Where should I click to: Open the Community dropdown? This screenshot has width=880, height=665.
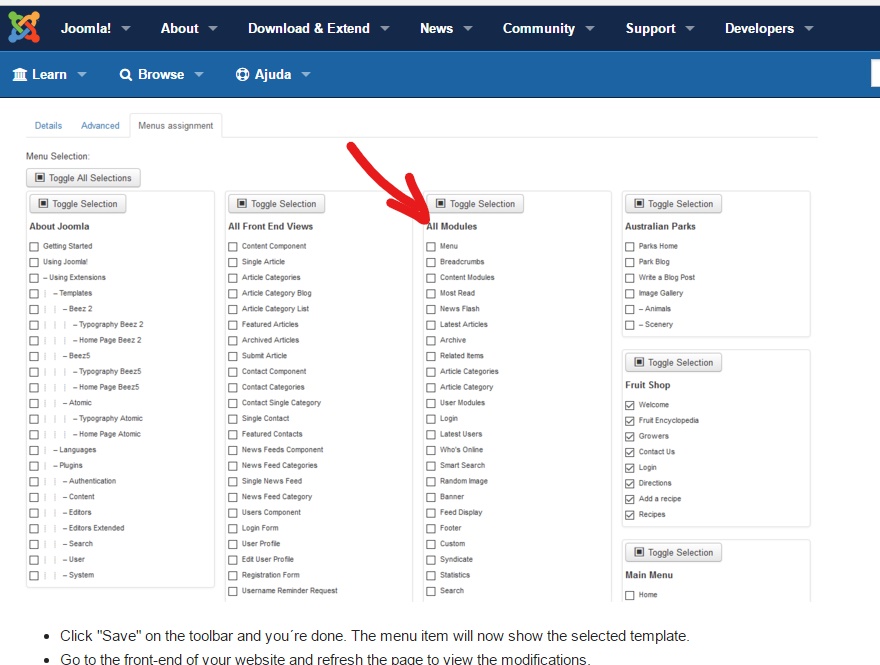(548, 28)
